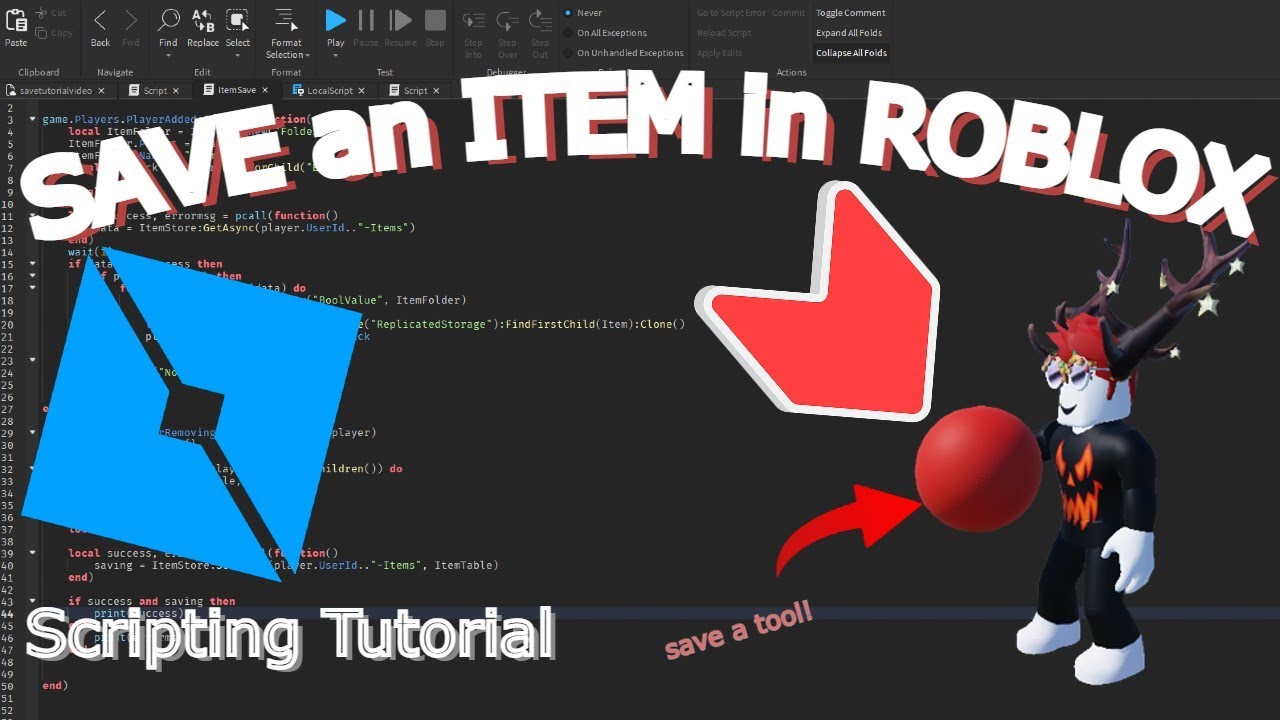
Task: Switch to the ItemSave tab
Action: [x=238, y=90]
